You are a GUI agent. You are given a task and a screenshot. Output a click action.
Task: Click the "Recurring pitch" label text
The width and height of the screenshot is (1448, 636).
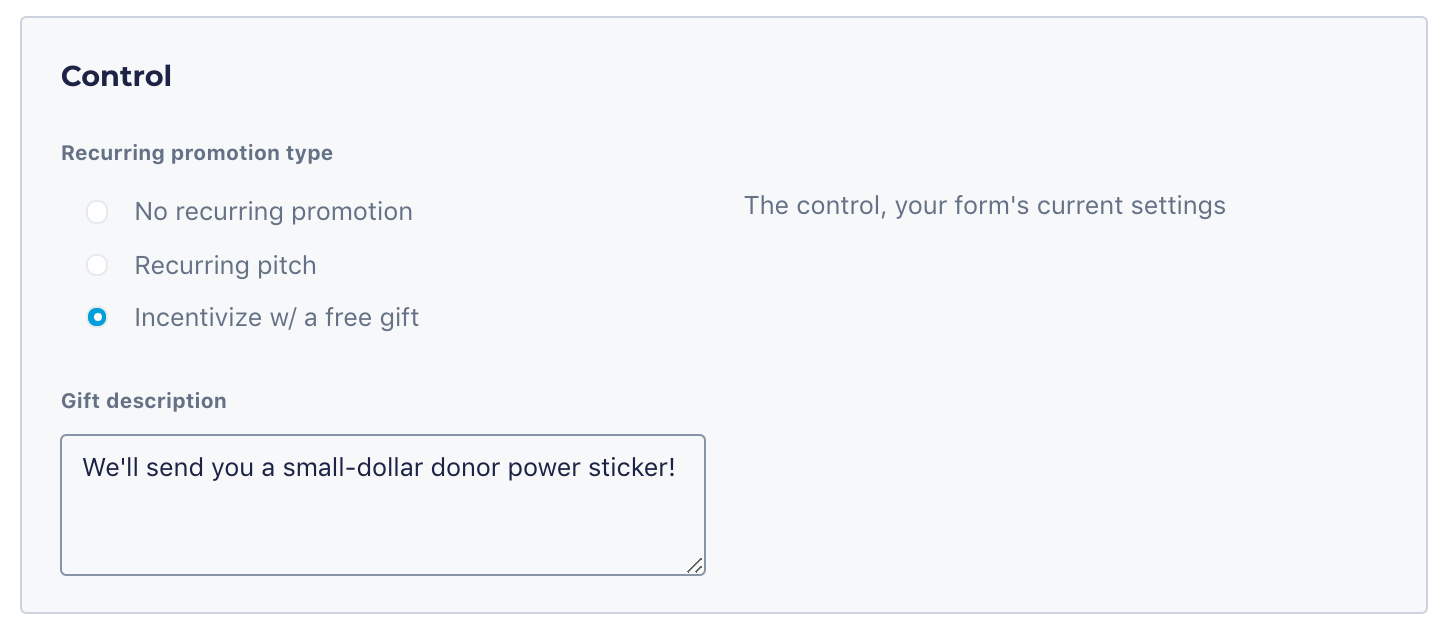[x=225, y=265]
